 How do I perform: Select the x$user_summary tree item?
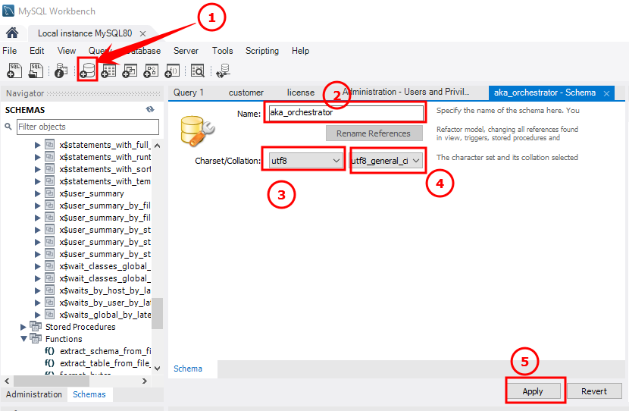92,193
